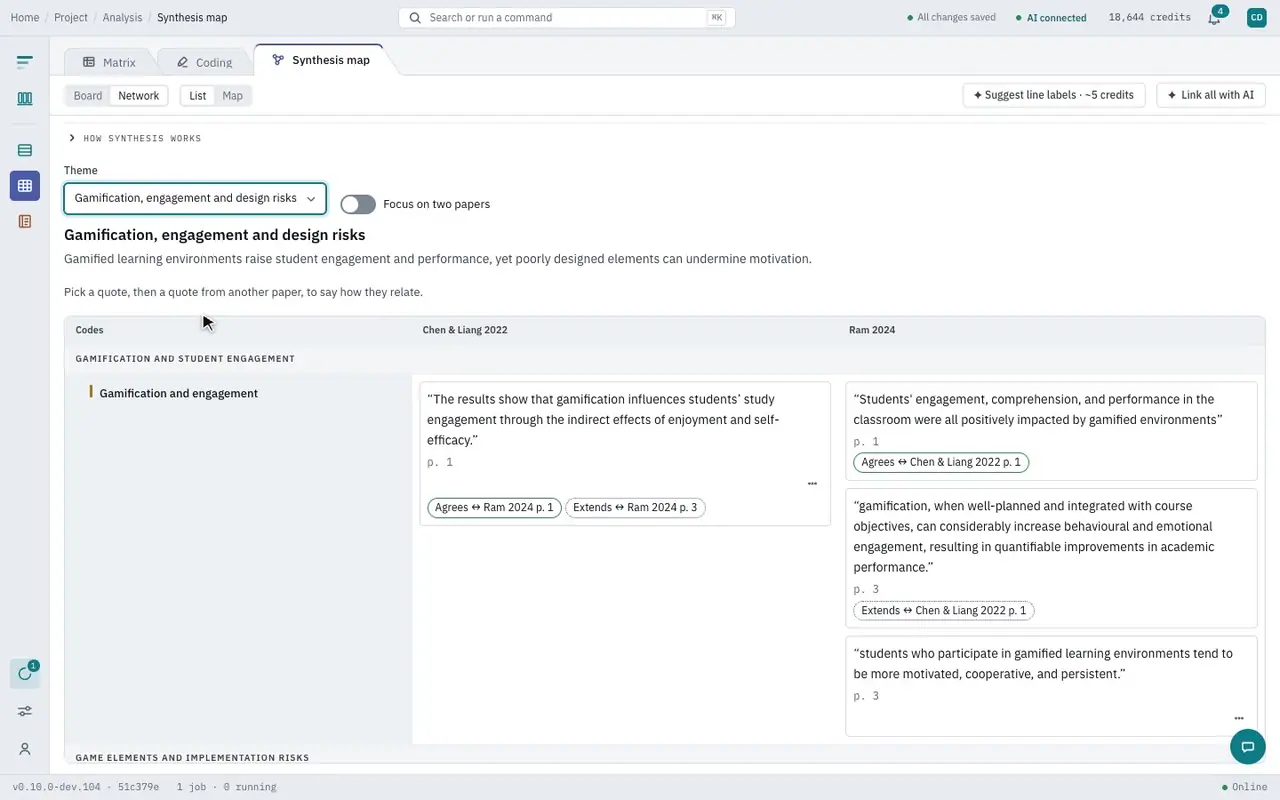Open more options on Chen & Liang quote
Image resolution: width=1280 pixels, height=800 pixels.
tap(812, 484)
